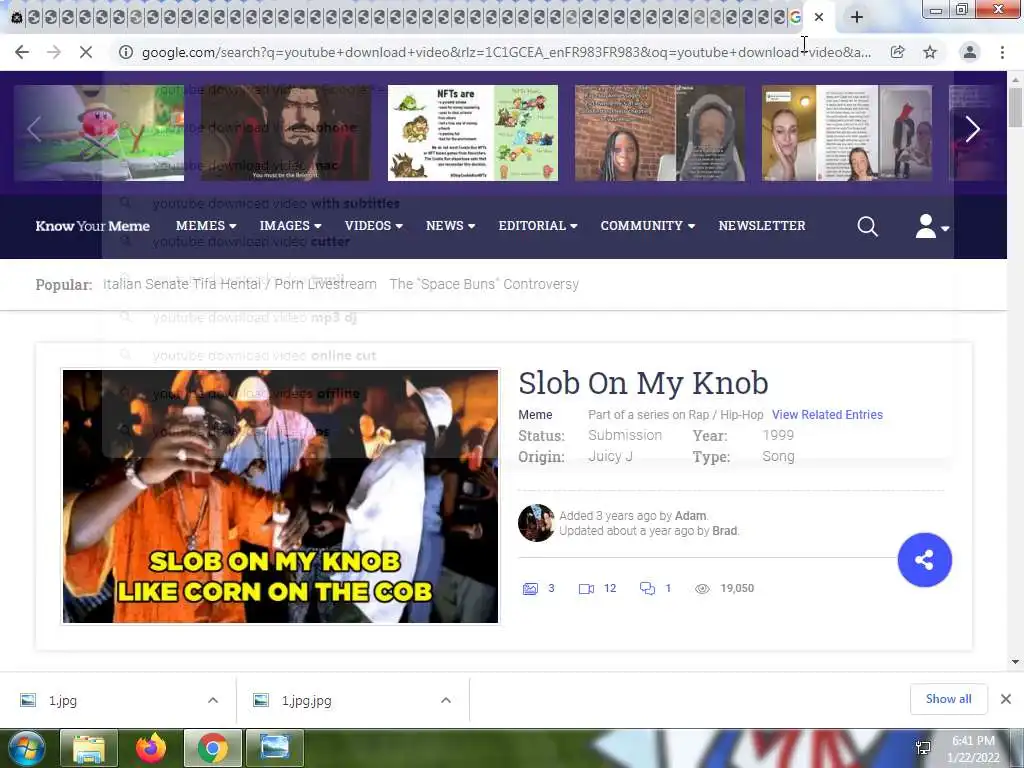The width and height of the screenshot is (1024, 768).
Task: Open downloaded file 1.jpg.jpg
Action: pyautogui.click(x=306, y=701)
